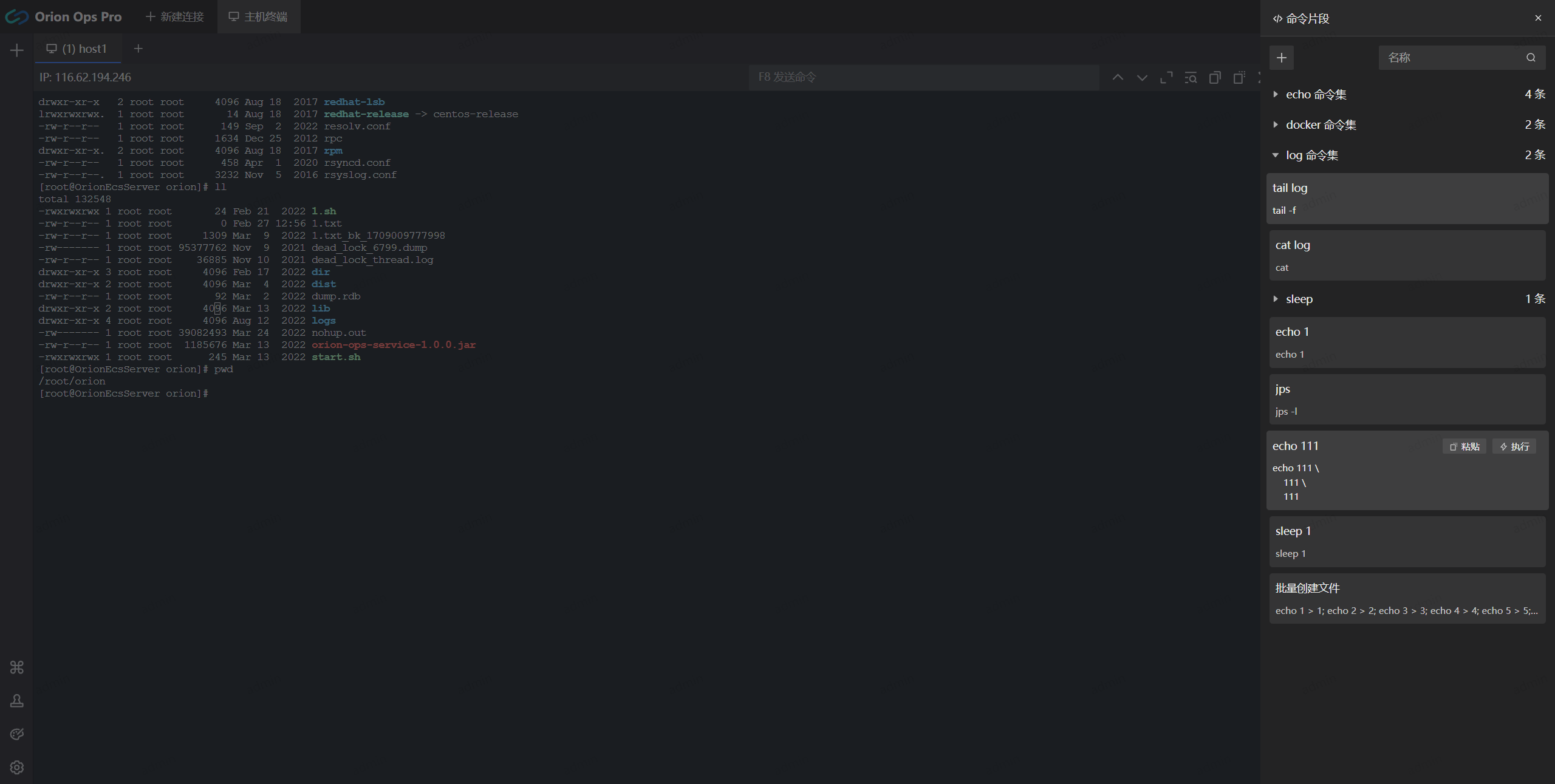
Task: Click plus button to add command snippet
Action: pyautogui.click(x=1282, y=58)
